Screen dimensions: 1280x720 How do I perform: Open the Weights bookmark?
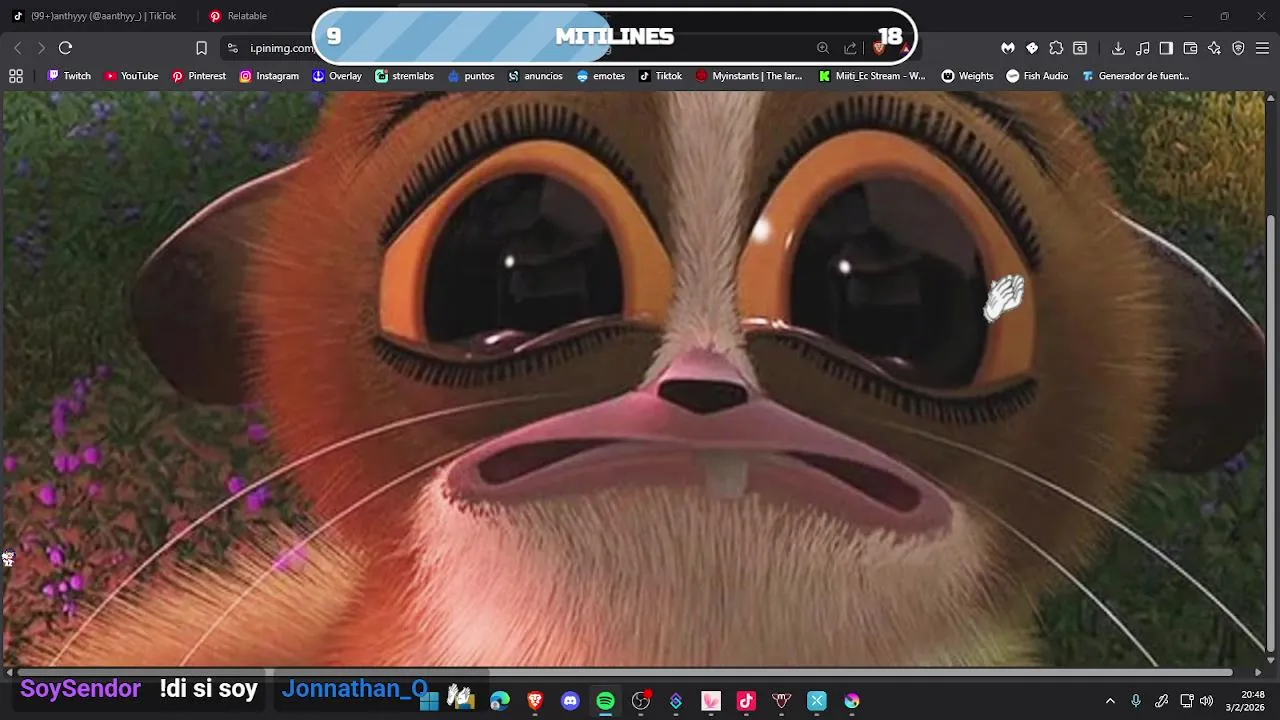967,76
